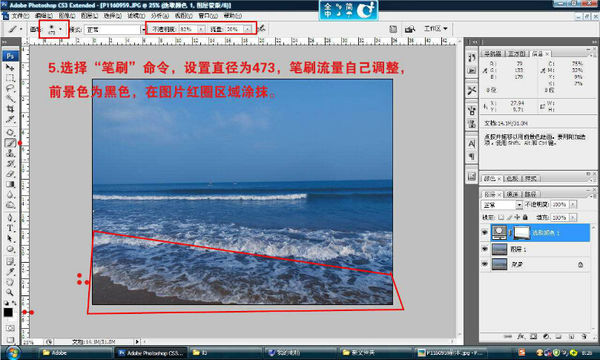The image size is (600, 360).
Task: Select the Lasso tool
Action: pyautogui.click(x=10, y=88)
